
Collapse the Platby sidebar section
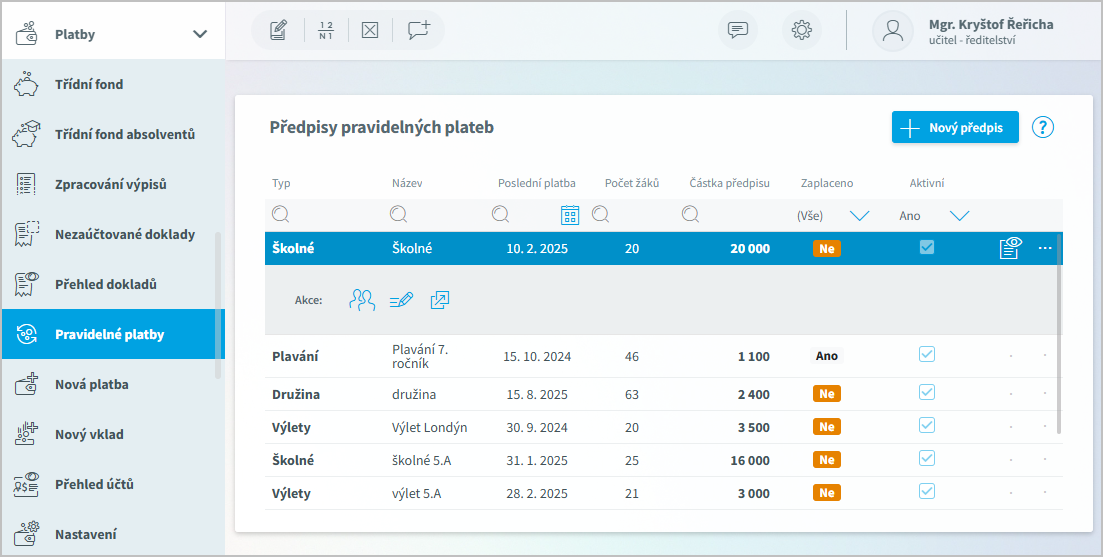pos(200,34)
